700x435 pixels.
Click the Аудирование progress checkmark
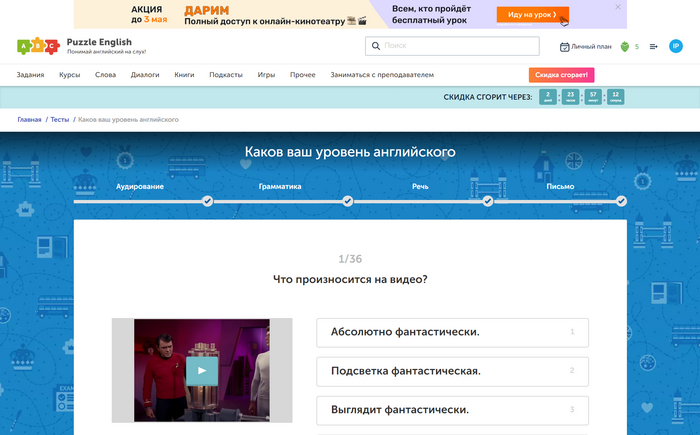[x=207, y=201]
